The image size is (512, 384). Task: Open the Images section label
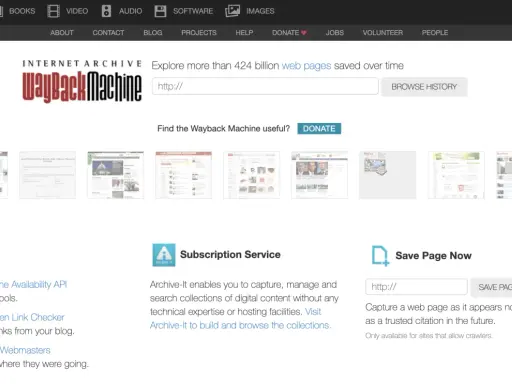260,11
